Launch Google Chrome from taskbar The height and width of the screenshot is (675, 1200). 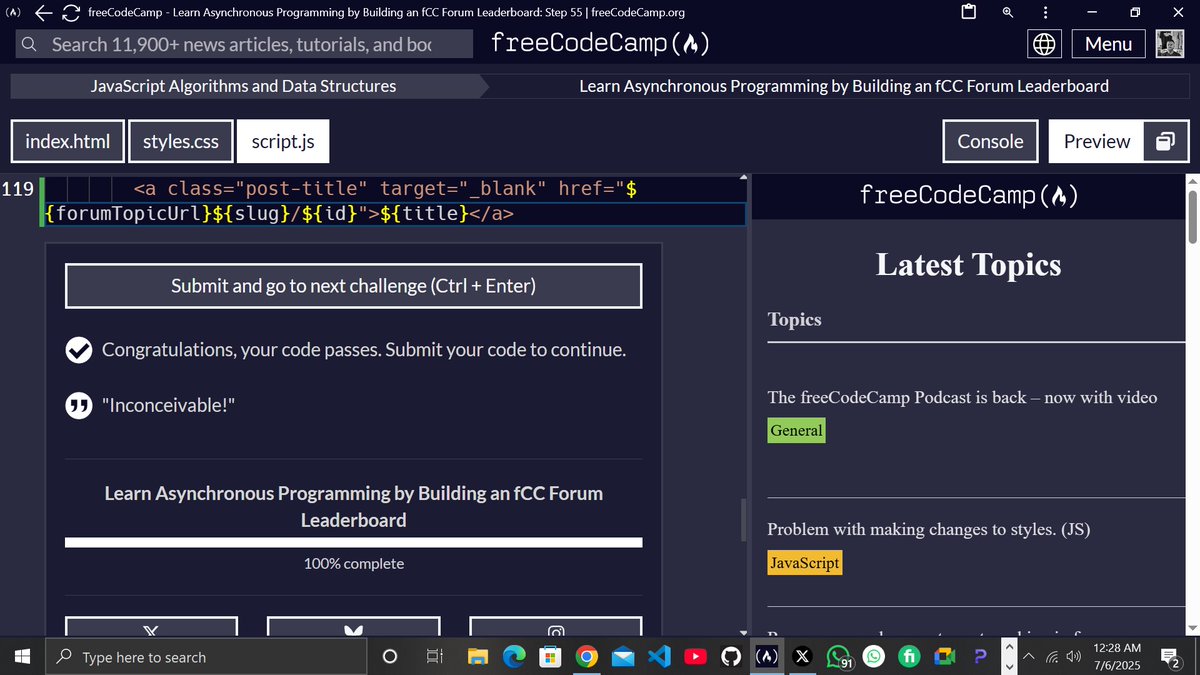tap(587, 657)
